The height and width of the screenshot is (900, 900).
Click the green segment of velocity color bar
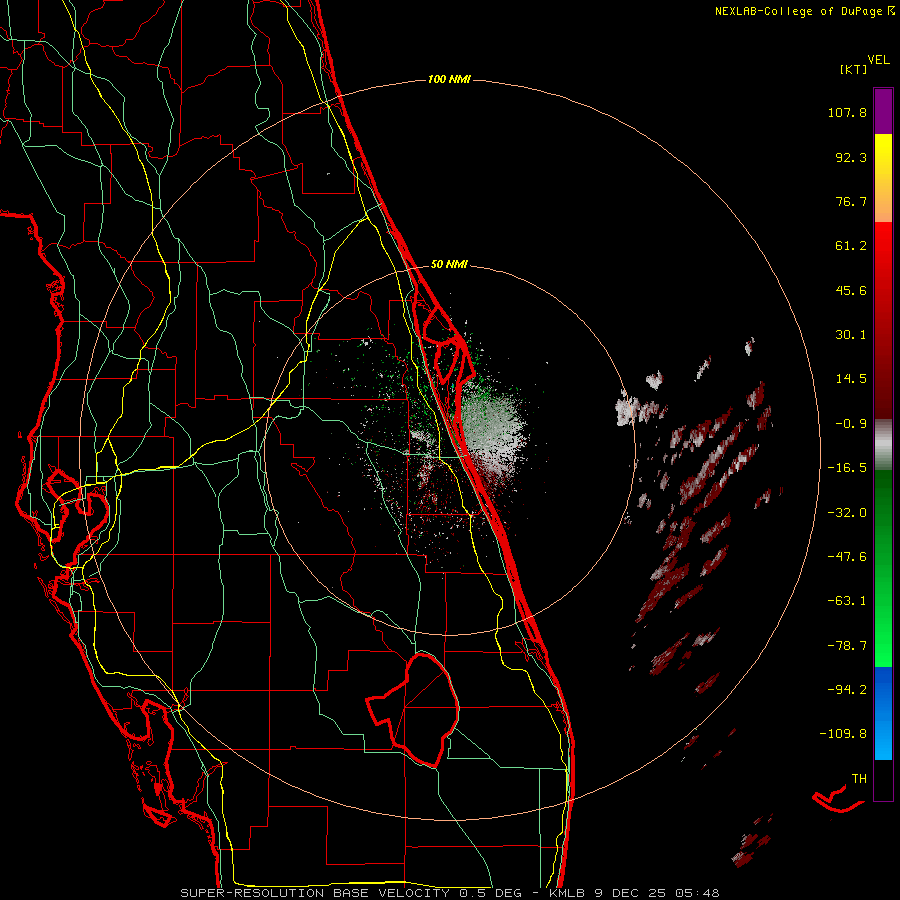[x=883, y=568]
